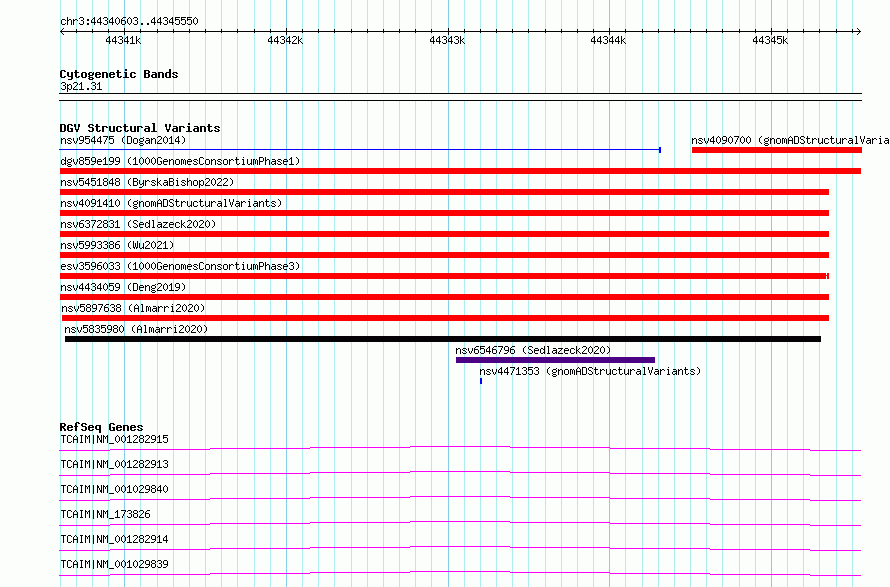Click the red bar below nsv6372831
The image size is (890, 587).
coord(444,234)
